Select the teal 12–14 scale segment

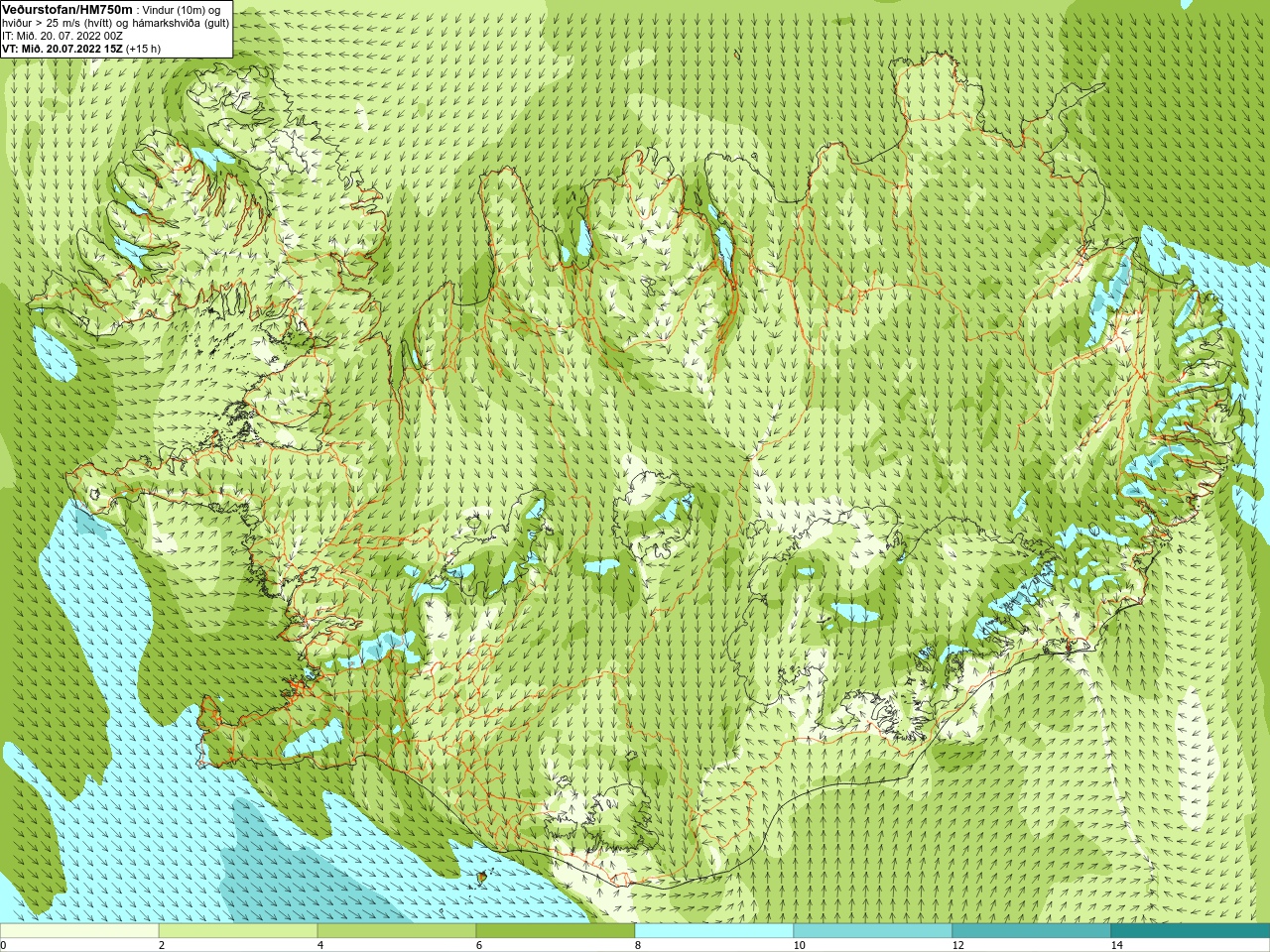point(1032,931)
